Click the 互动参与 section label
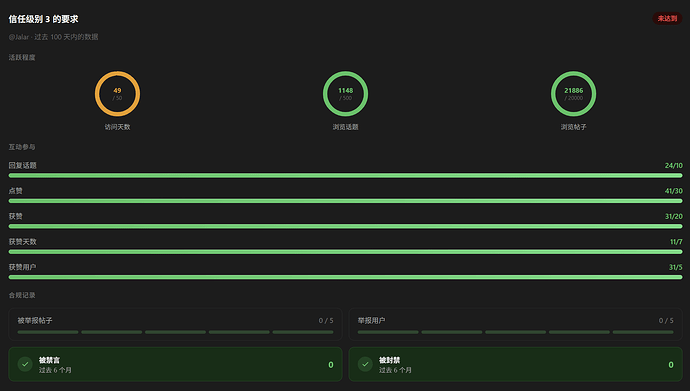Viewport: 690px width, 391px height. point(22,147)
